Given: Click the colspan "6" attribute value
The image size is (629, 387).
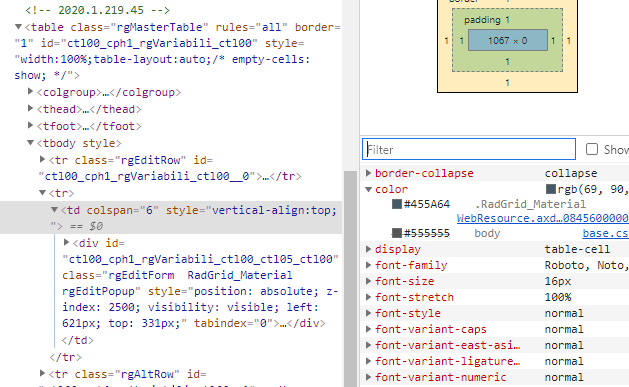Looking at the screenshot, I should [150, 210].
